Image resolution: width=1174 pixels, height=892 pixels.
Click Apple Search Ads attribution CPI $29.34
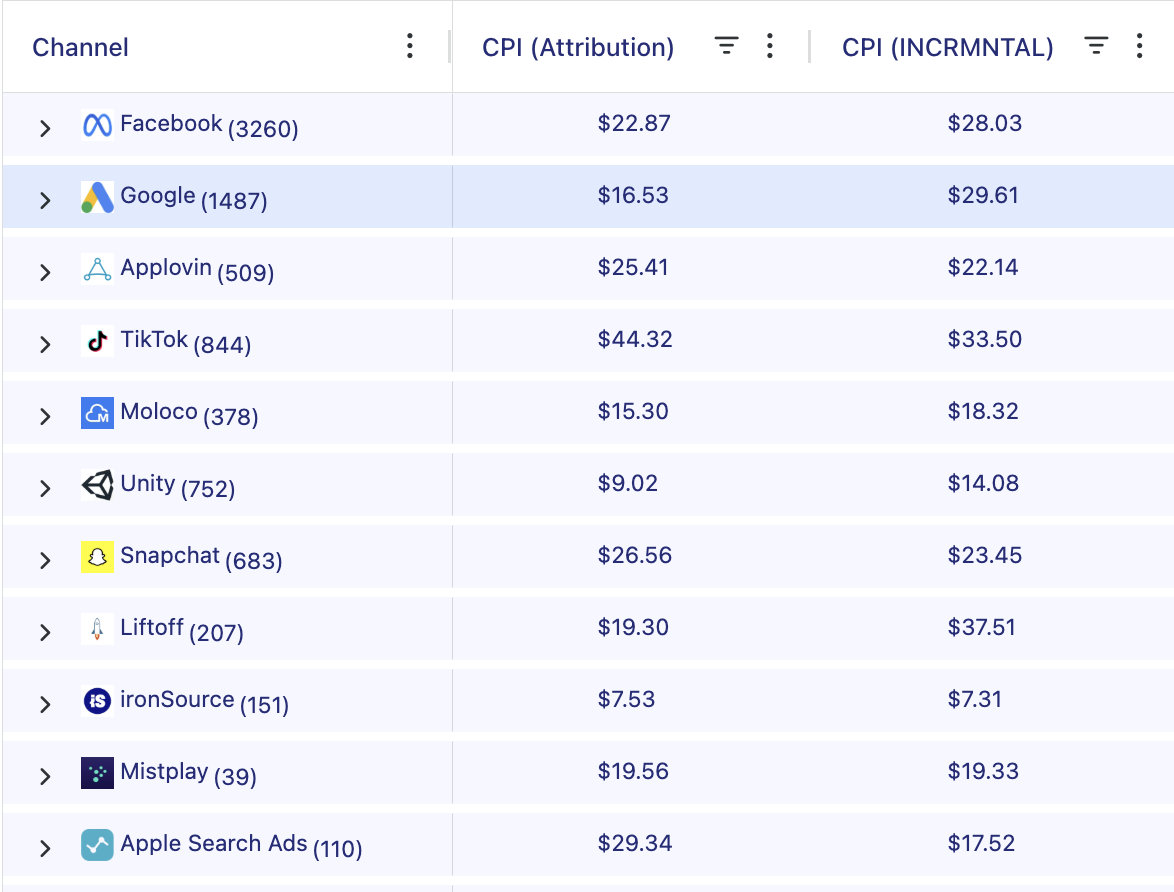(x=635, y=843)
